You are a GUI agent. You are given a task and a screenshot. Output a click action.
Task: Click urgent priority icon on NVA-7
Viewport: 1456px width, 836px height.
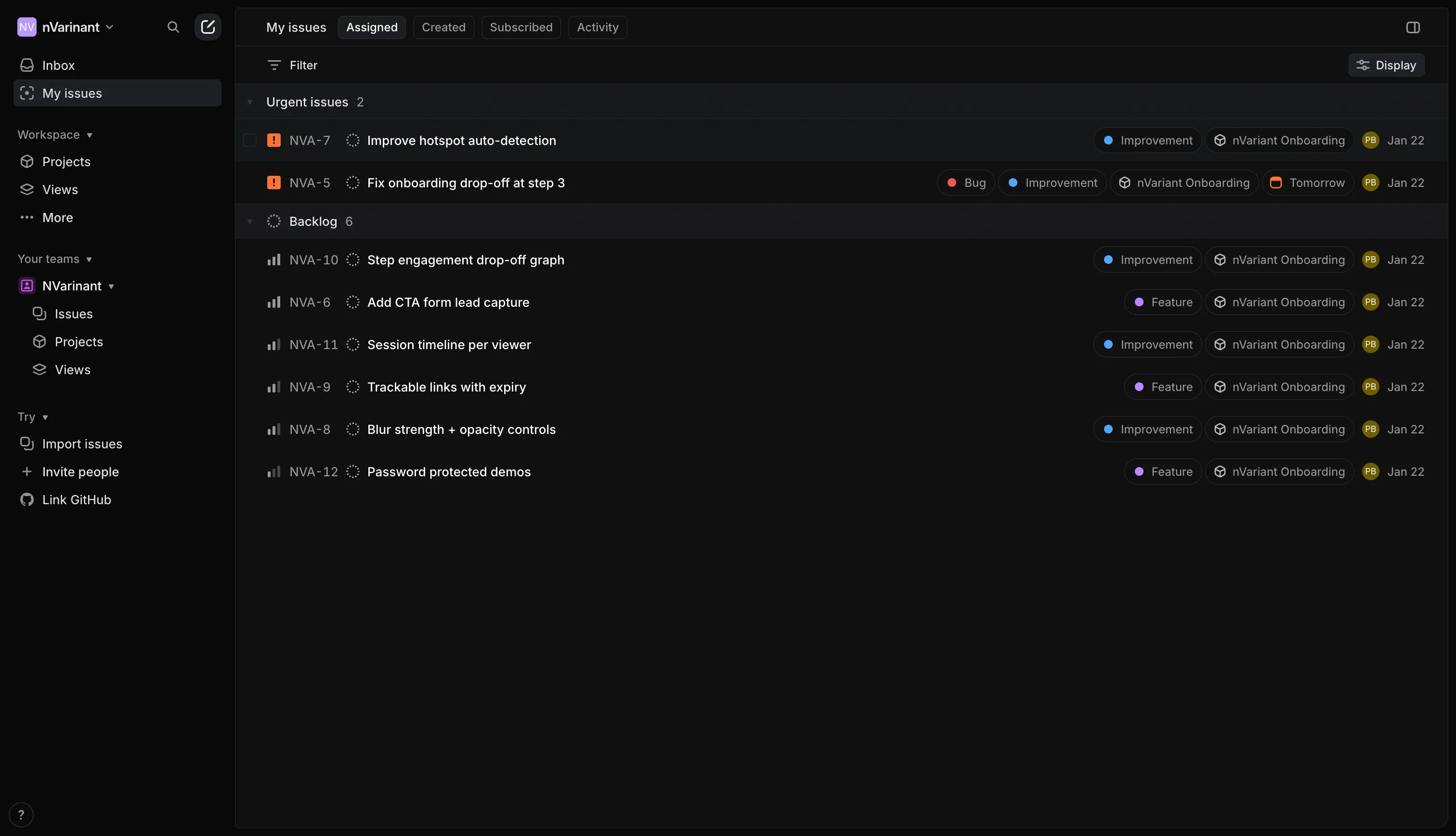pyautogui.click(x=274, y=140)
